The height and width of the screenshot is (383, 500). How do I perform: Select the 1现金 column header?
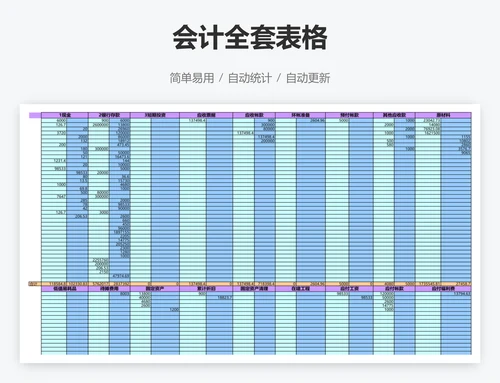65,115
